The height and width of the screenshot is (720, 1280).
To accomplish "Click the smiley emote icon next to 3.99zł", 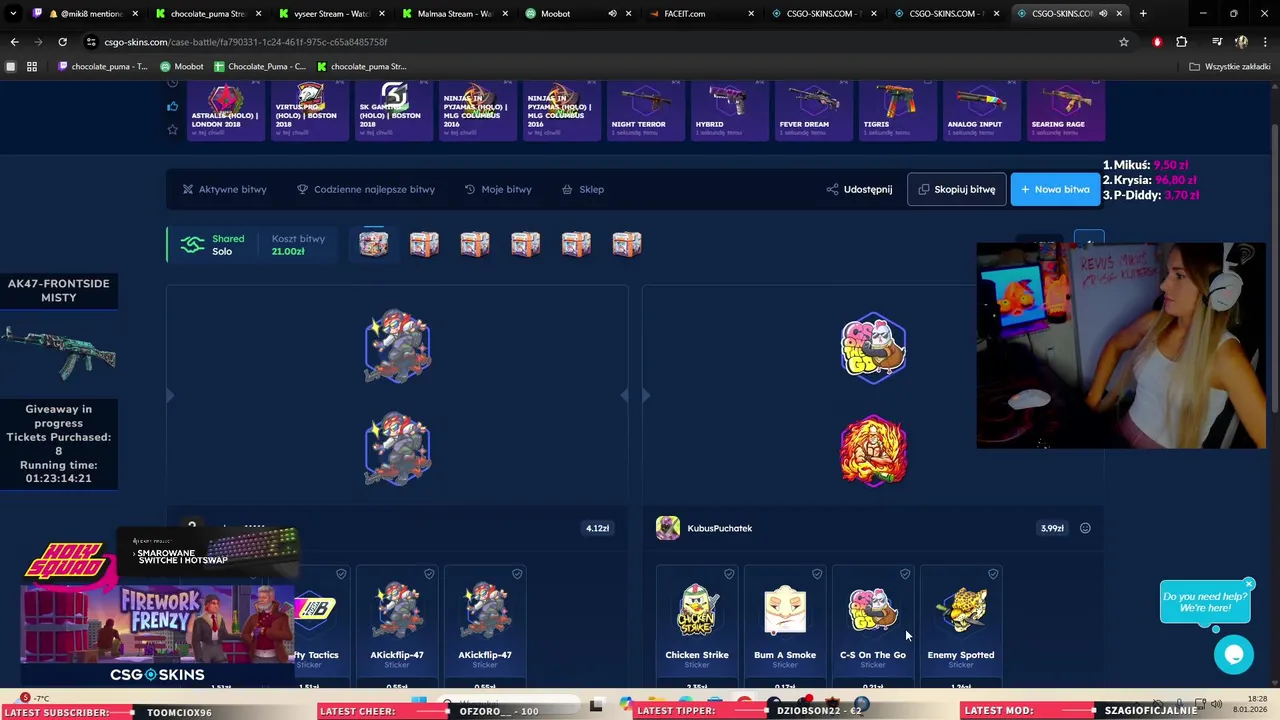I will [x=1085, y=528].
